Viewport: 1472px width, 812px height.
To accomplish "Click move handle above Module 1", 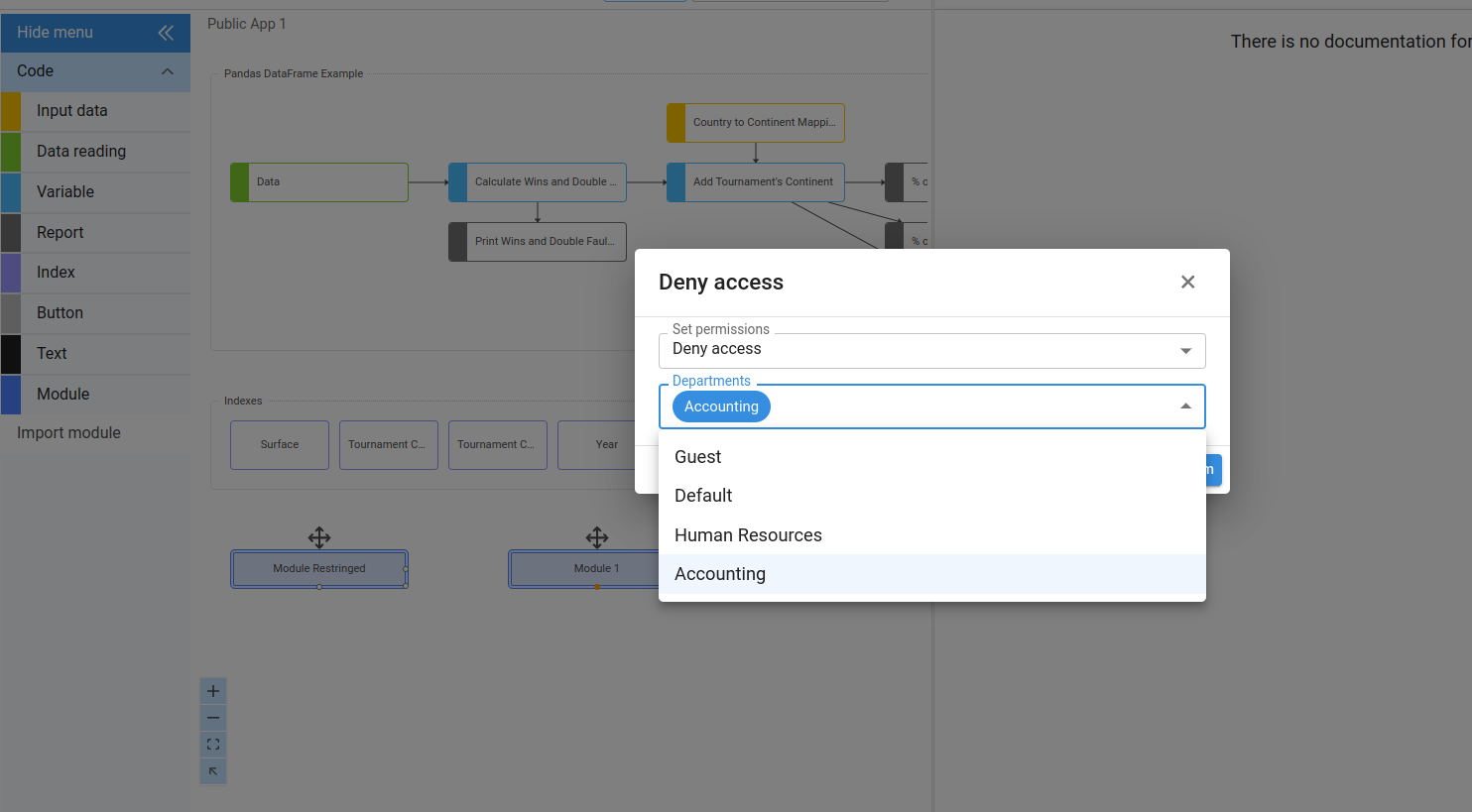I will point(597,537).
